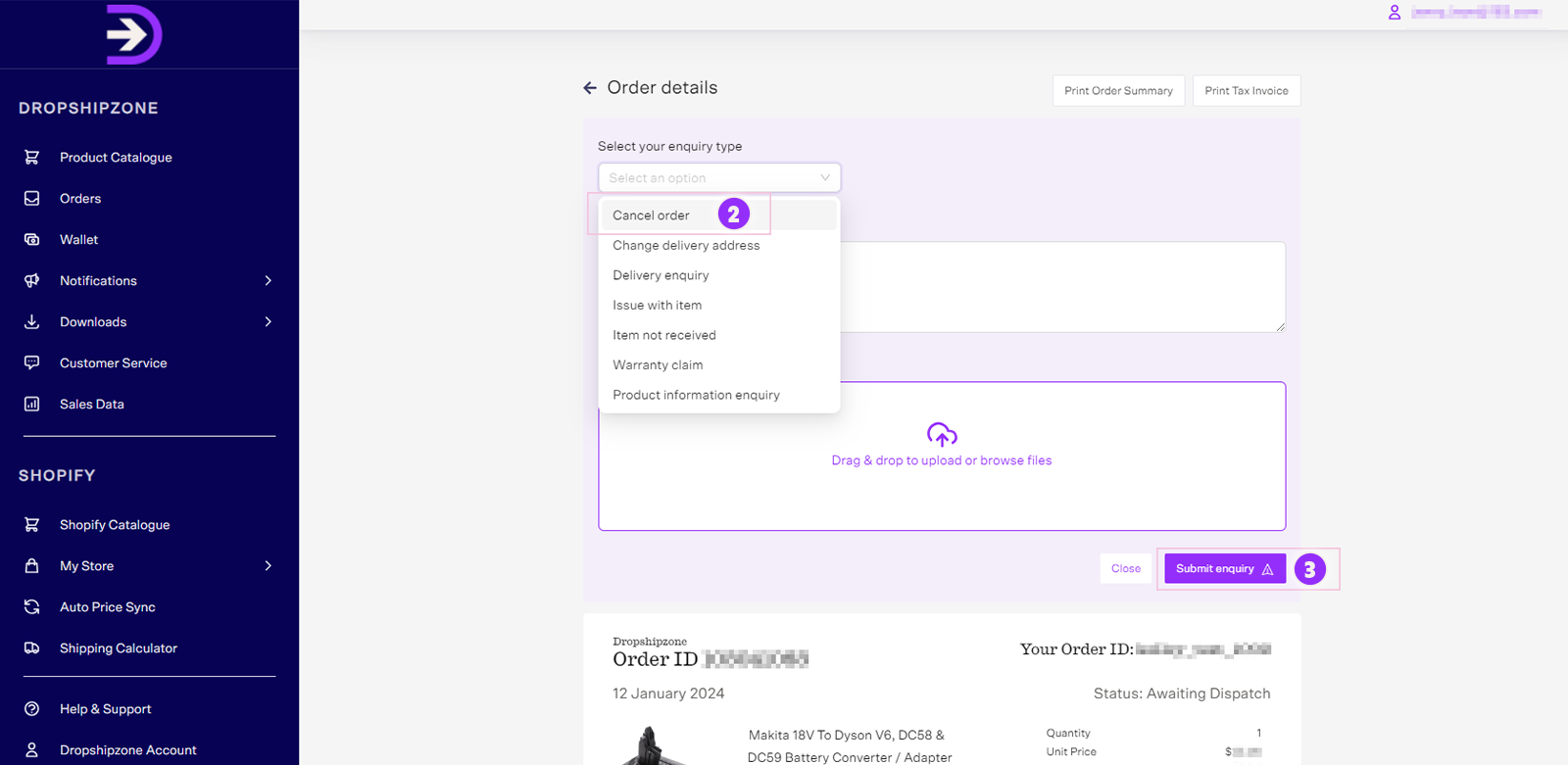Click the Makita battery converter product name
1568x765 pixels.
click(x=849, y=746)
